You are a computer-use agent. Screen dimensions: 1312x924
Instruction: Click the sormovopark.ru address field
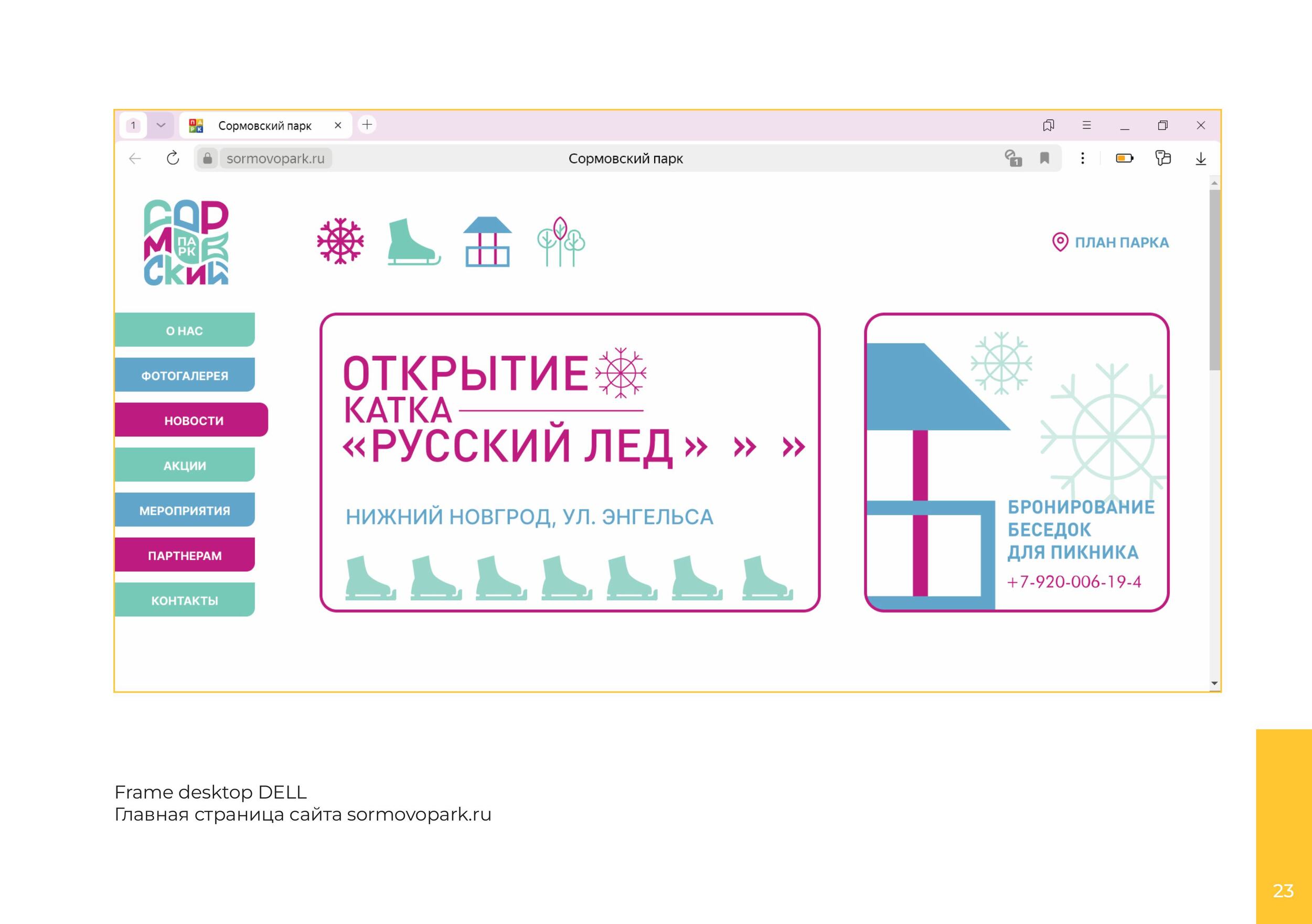275,158
